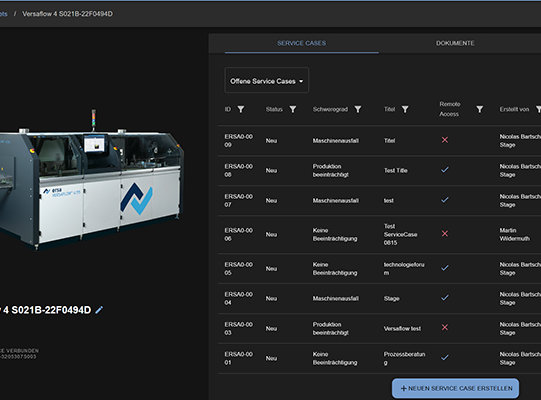
Task: Open service case ERSA0-0009
Action: pyautogui.click(x=238, y=140)
